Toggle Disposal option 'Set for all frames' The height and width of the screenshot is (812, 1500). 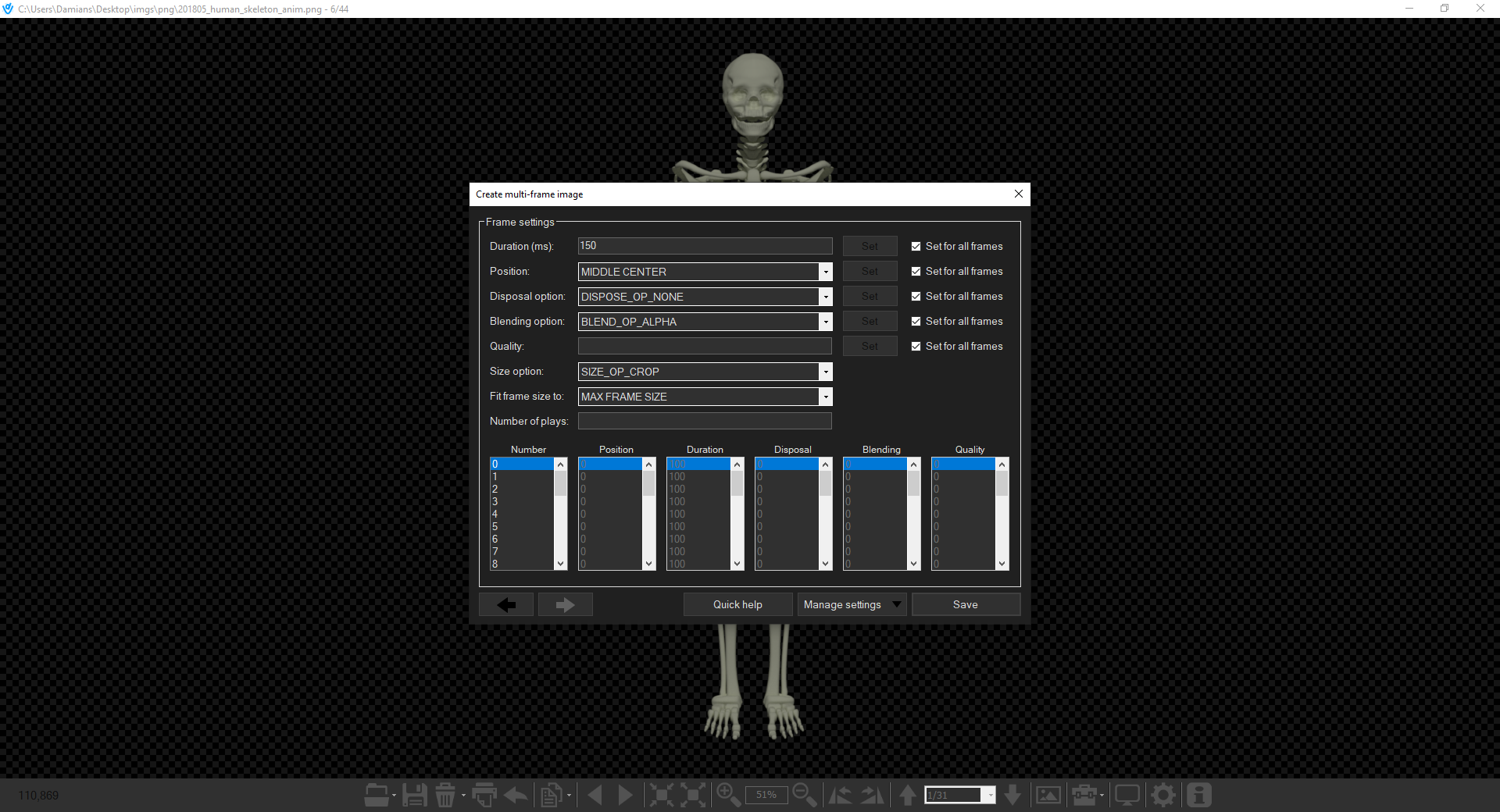click(x=916, y=297)
